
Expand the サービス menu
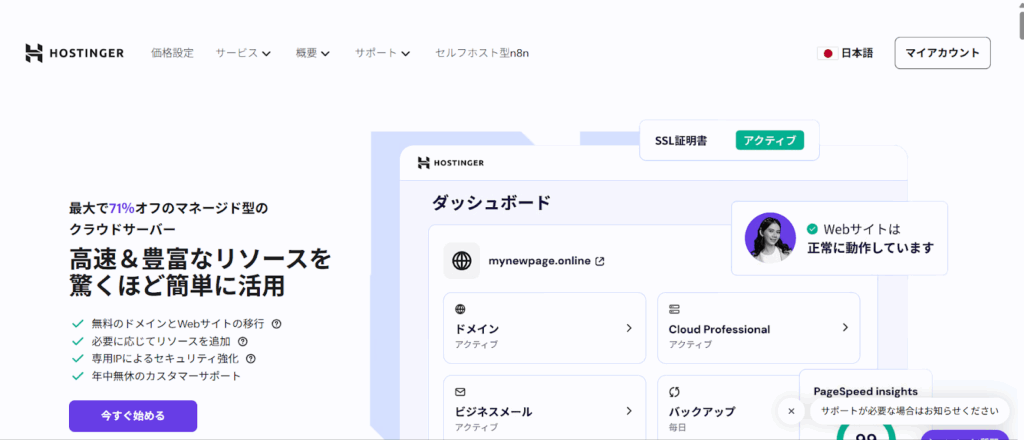(243, 53)
